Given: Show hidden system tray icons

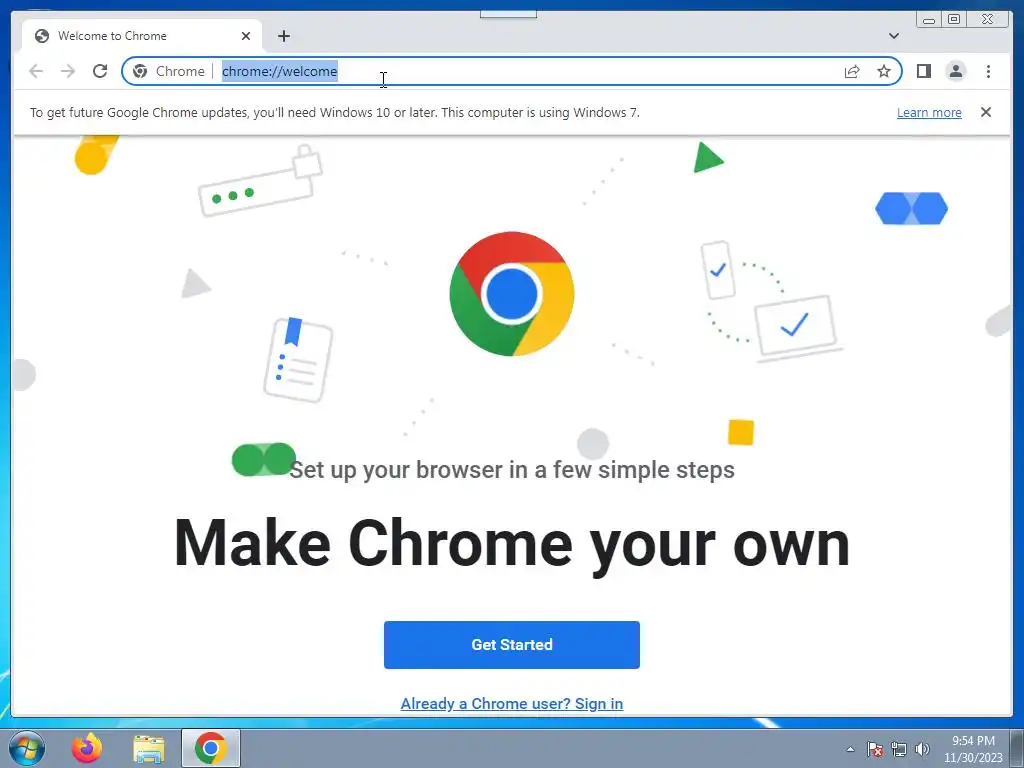Looking at the screenshot, I should (x=850, y=749).
